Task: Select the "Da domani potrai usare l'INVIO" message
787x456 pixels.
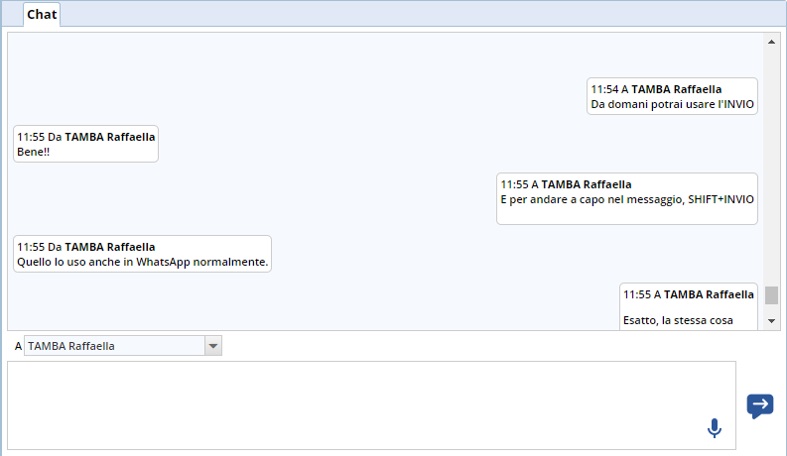Action: (x=672, y=104)
